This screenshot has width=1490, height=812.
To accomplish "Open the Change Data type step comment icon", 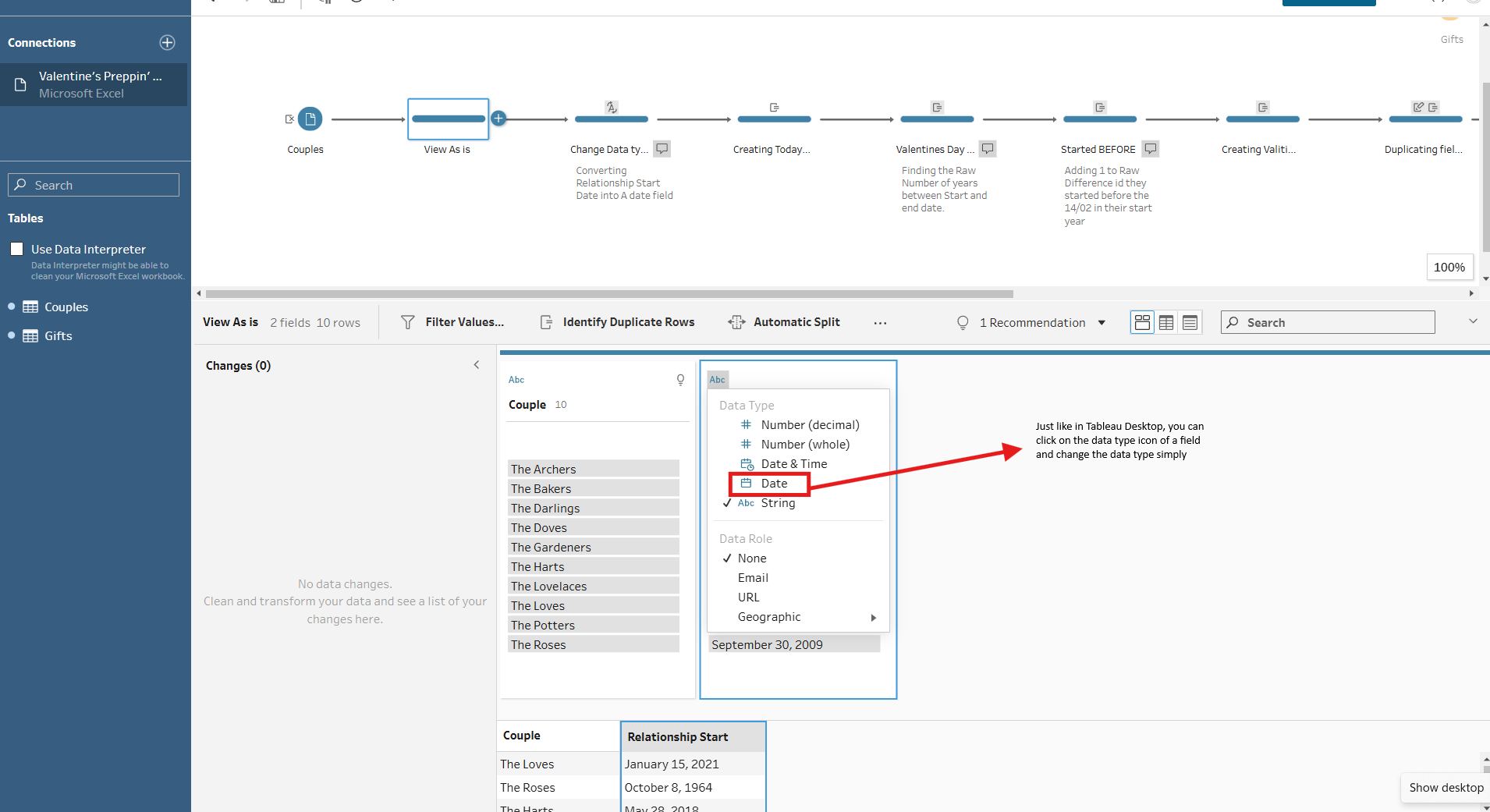I will [662, 148].
